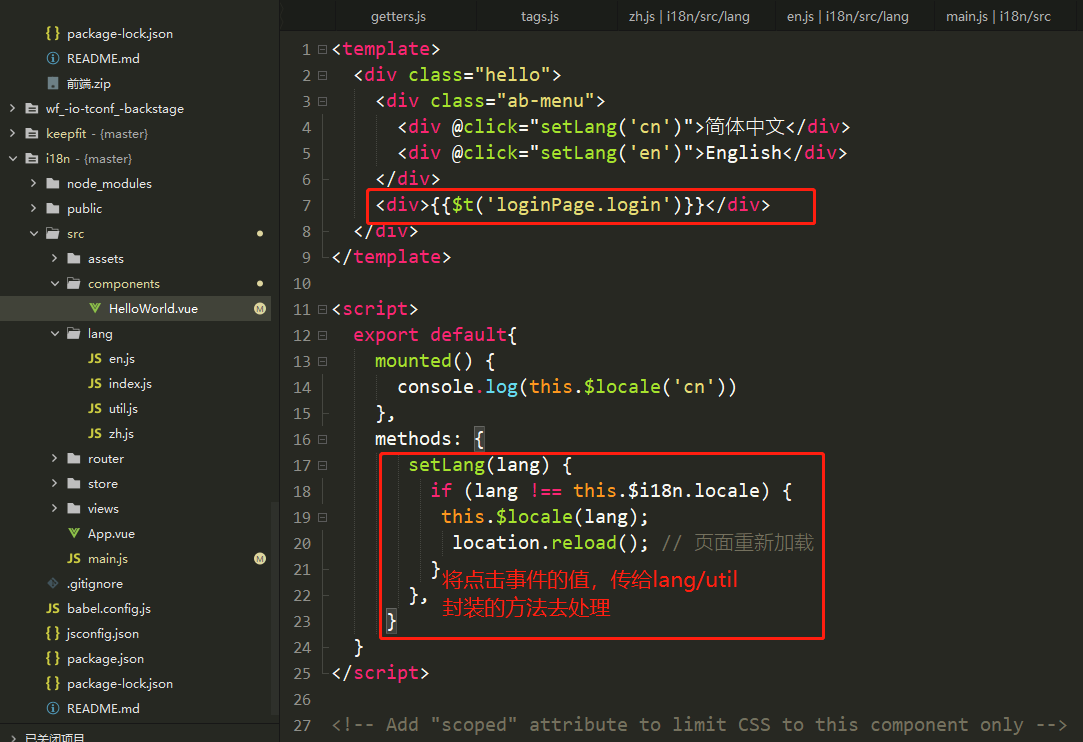The image size is (1083, 742).
Task: Click the folder icon beside node_modules
Action: [52, 183]
